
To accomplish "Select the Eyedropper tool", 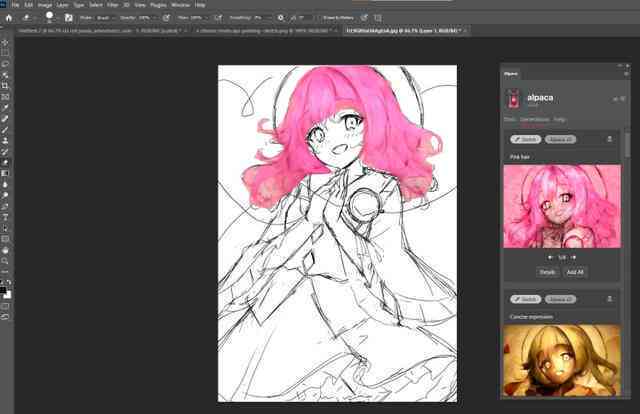I will 5,108.
